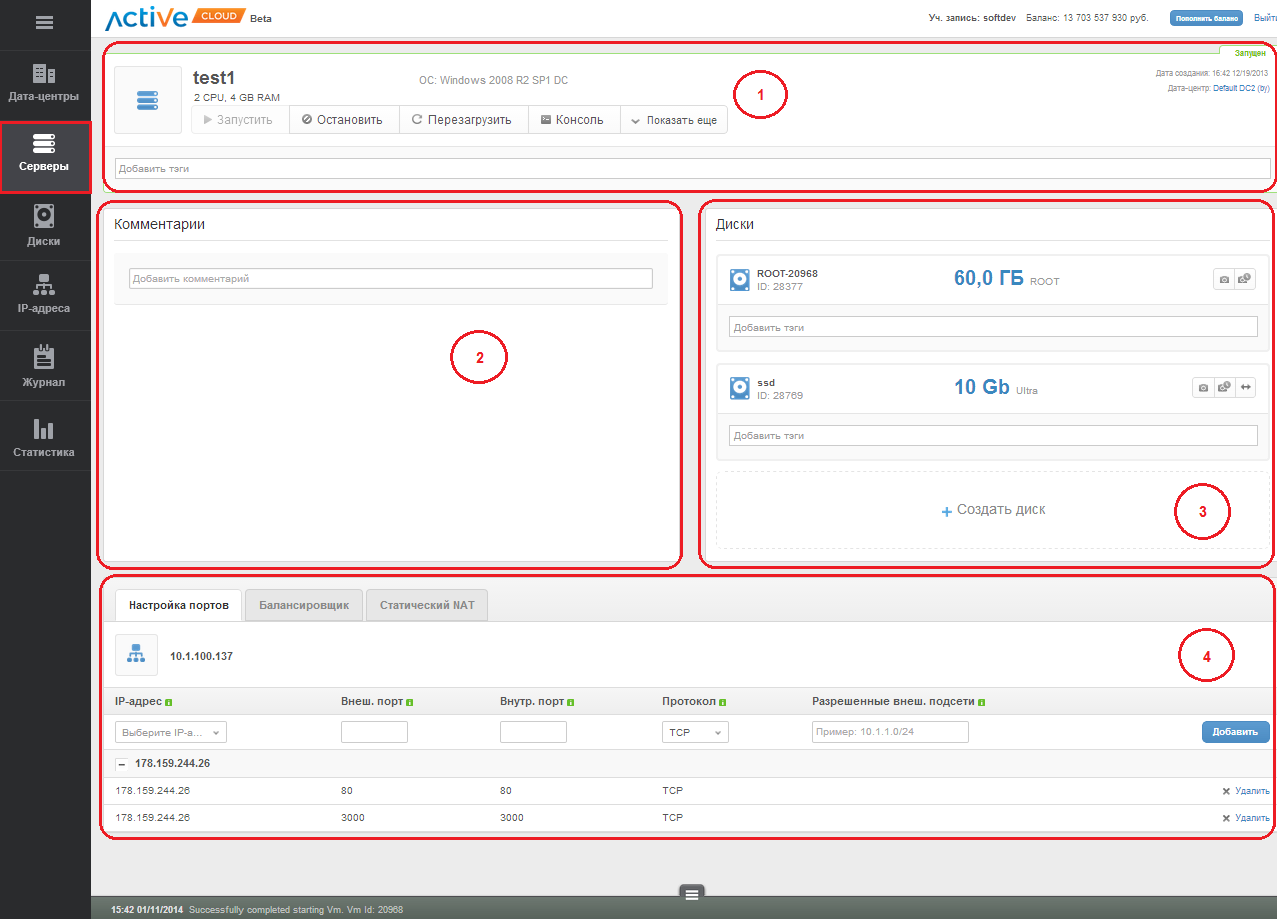Click the Остановить server button

click(x=343, y=120)
